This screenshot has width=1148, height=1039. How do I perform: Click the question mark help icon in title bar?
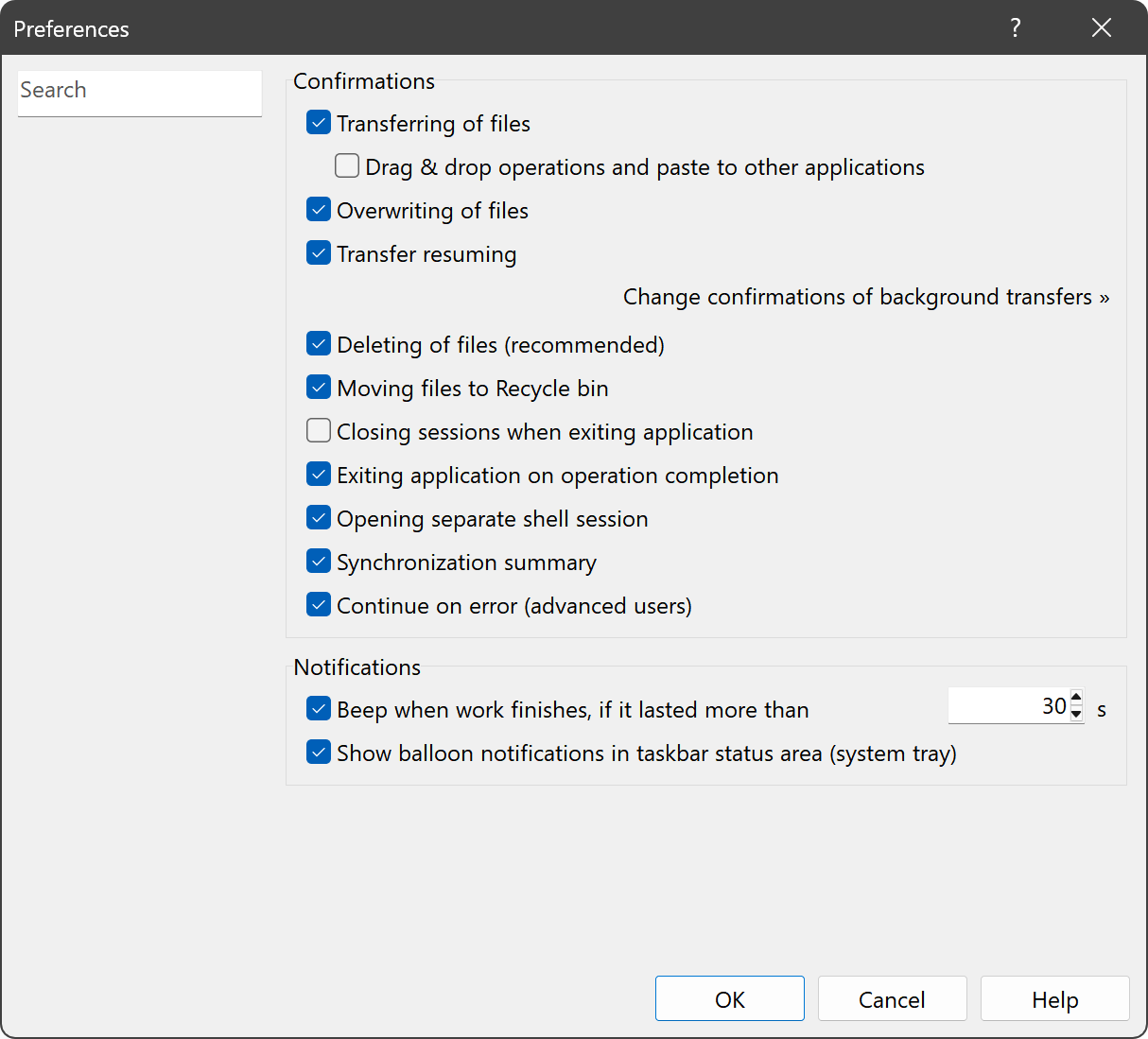1015,27
